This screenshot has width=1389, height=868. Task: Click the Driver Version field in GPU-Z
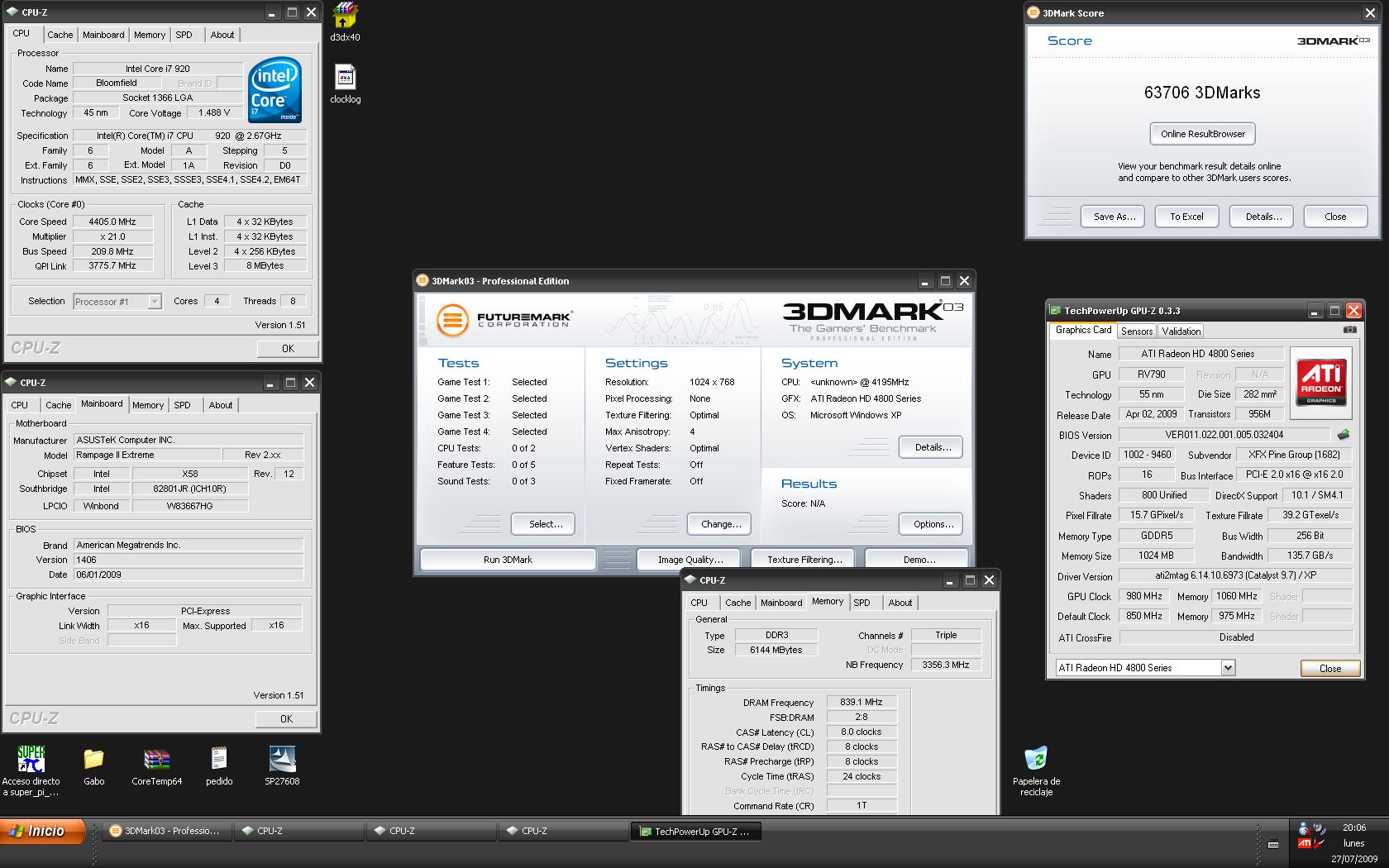(1235, 576)
